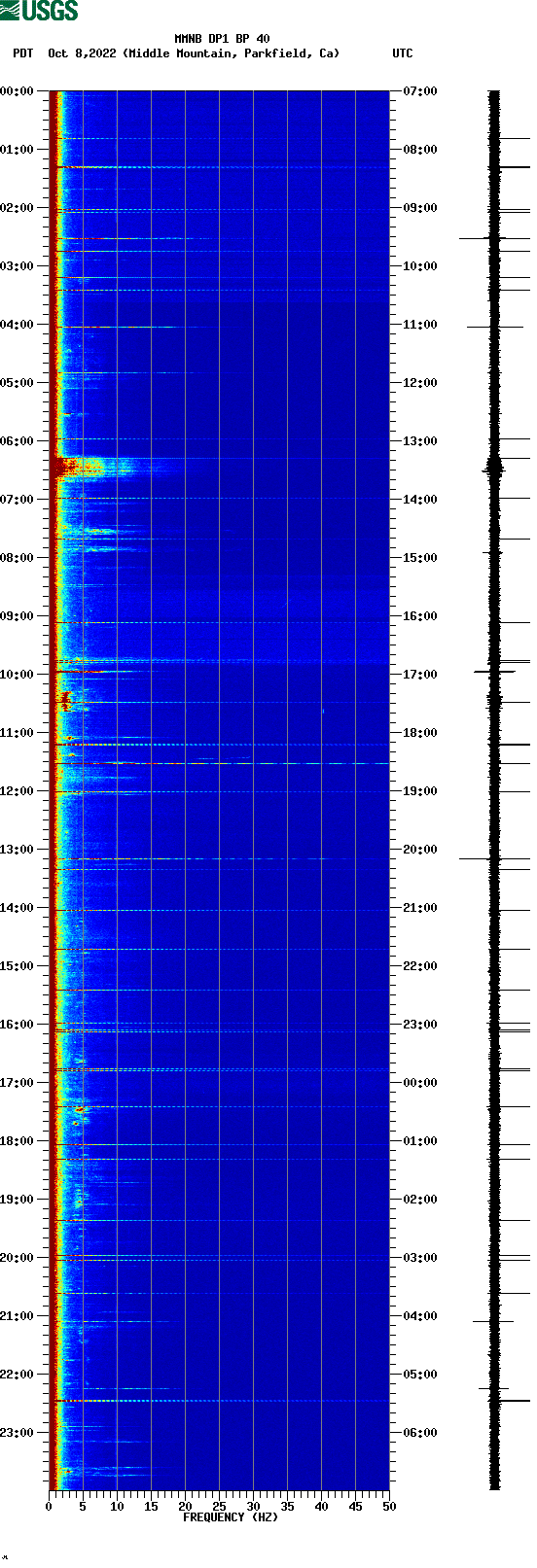Click the PDT time label '05:00'

pyautogui.click(x=18, y=383)
